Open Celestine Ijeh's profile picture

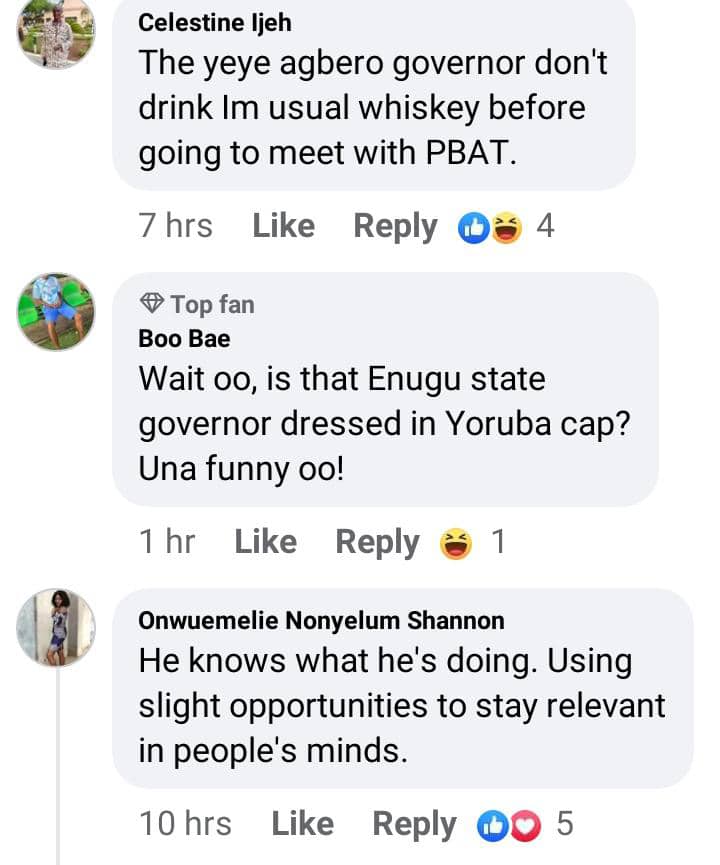pos(56,32)
